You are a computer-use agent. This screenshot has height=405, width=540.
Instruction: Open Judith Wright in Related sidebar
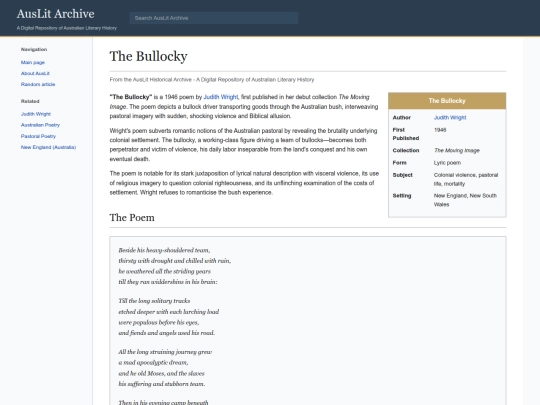[36, 114]
